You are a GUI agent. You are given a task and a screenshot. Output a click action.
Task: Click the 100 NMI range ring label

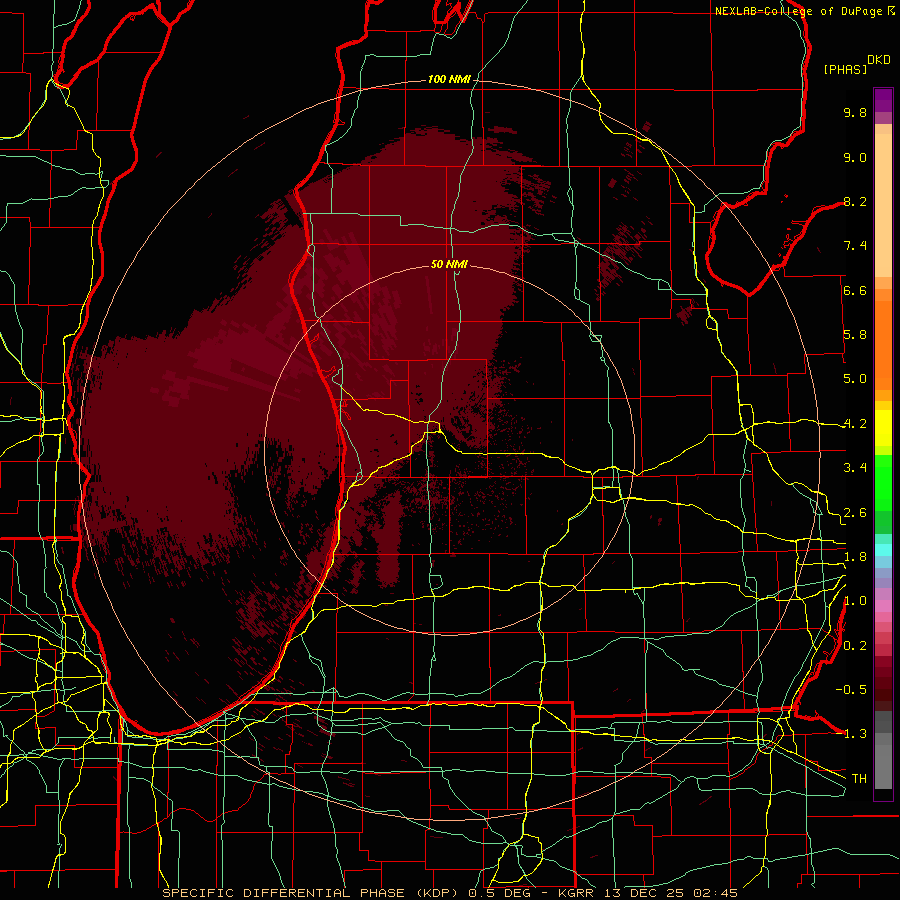coord(449,79)
